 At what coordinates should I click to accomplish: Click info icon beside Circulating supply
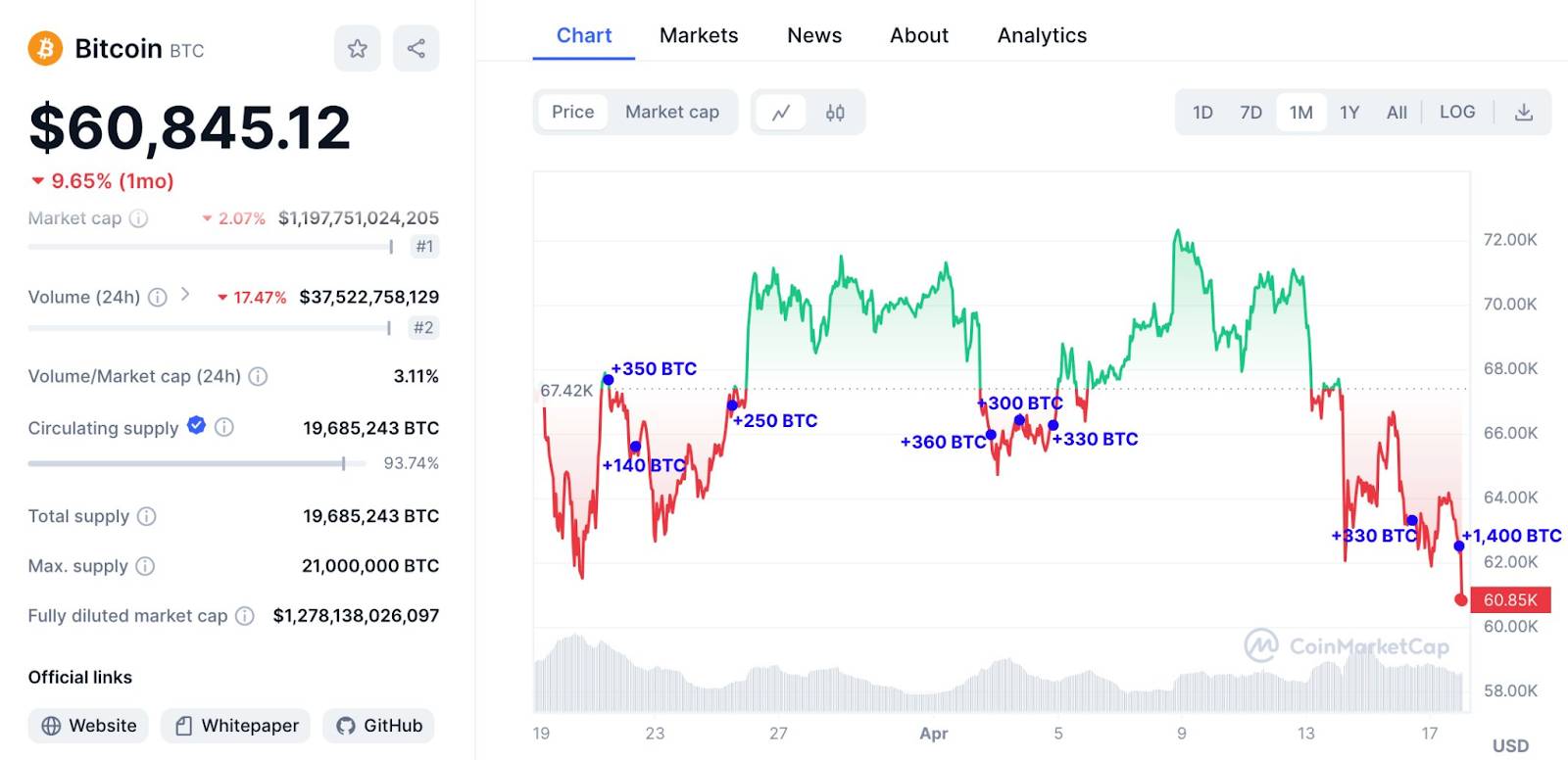click(224, 427)
